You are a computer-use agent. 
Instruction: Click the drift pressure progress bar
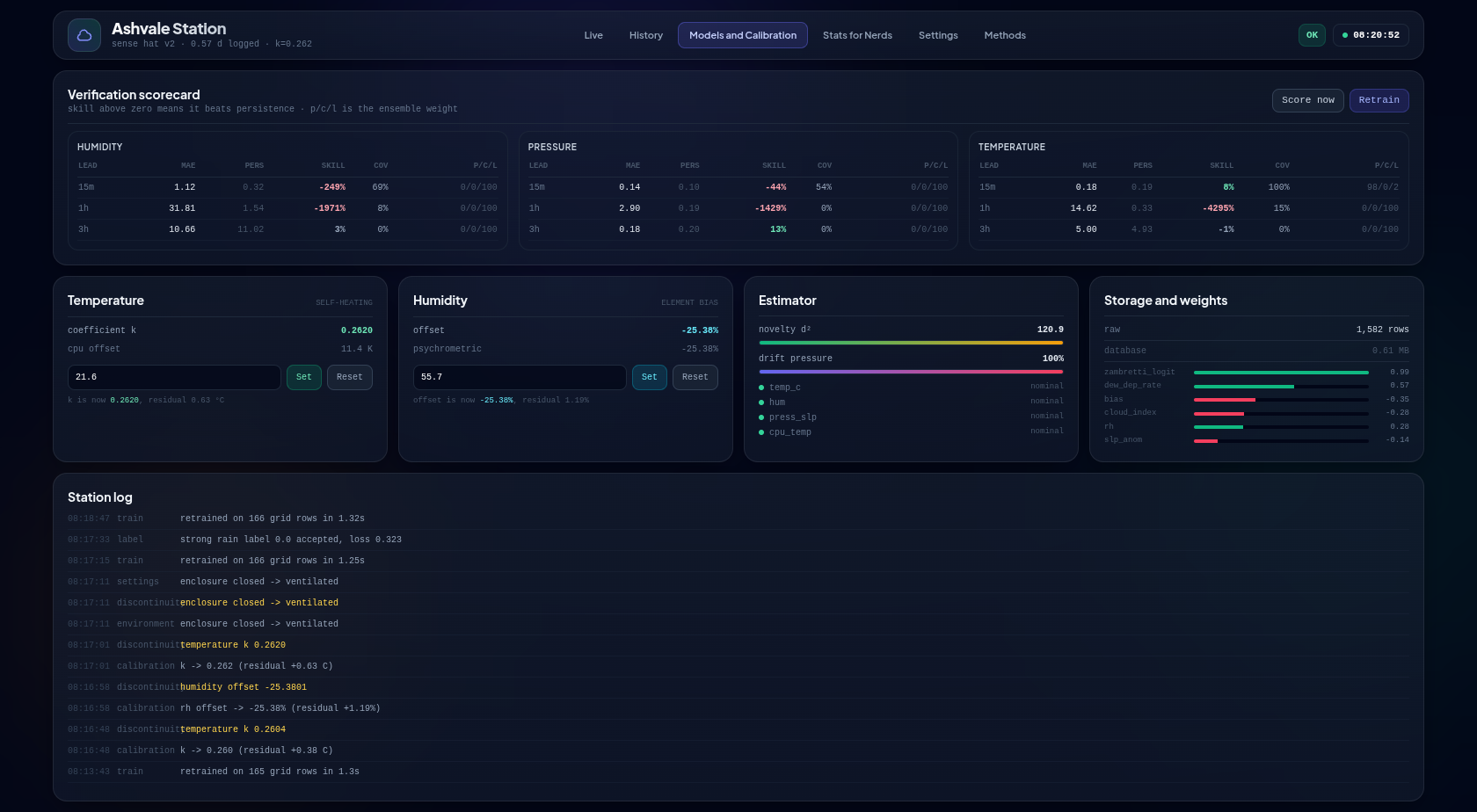(911, 372)
